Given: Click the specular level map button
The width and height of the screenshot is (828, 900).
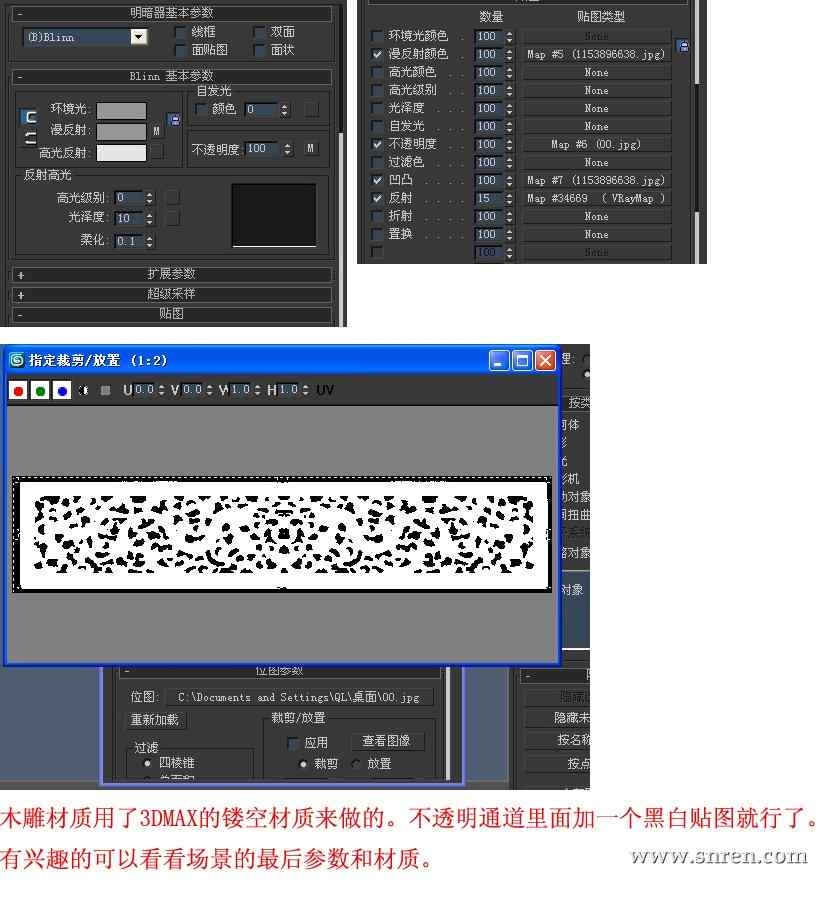Looking at the screenshot, I should [x=172, y=197].
